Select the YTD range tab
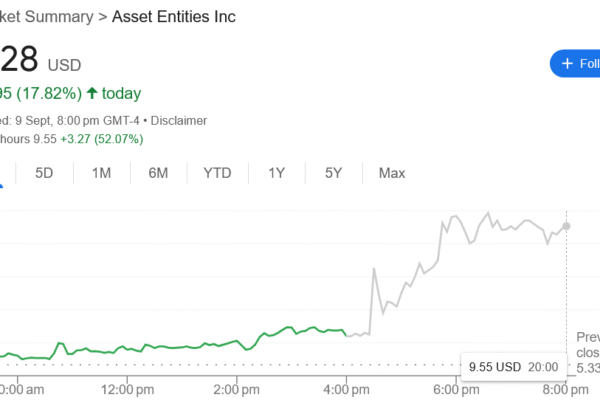Image resolution: width=600 pixels, height=400 pixels. click(x=217, y=173)
